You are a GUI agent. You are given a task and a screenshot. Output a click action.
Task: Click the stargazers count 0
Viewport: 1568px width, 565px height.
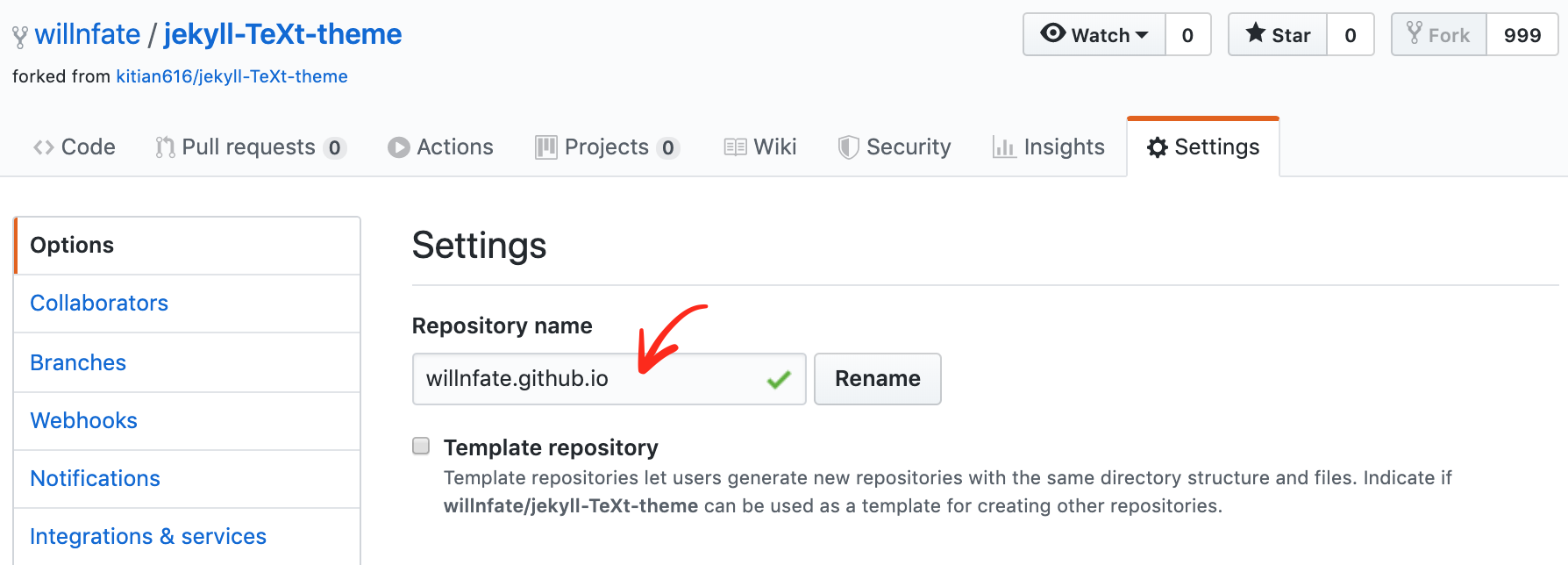point(1351,35)
